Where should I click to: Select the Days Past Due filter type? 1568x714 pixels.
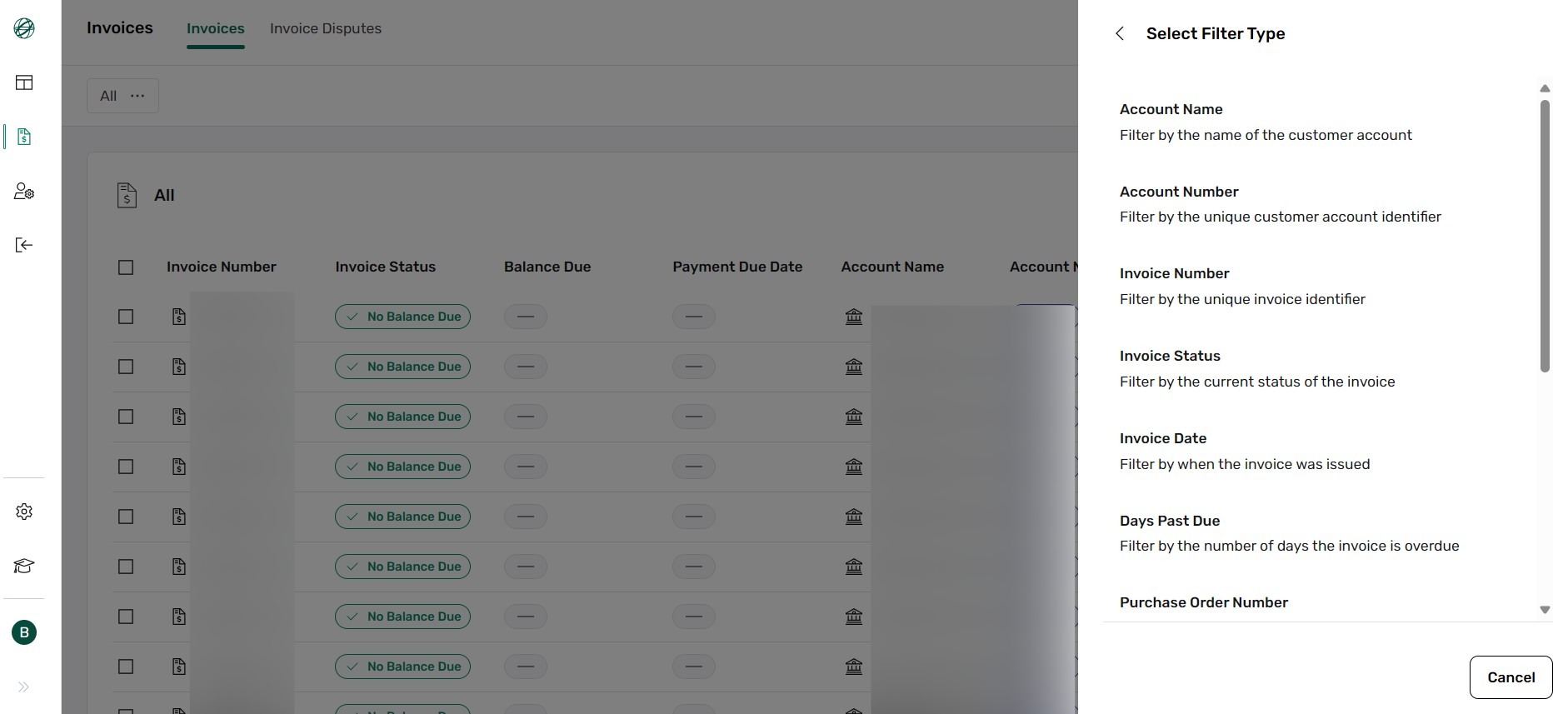point(1320,533)
